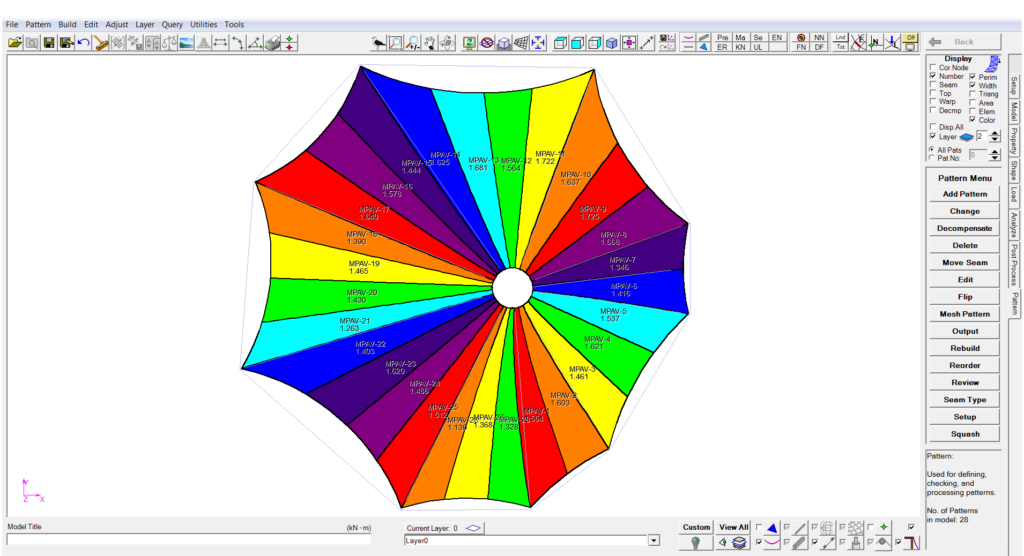Toggle the Number display checkbox
Screen dimensions: 1024x556
[933, 76]
